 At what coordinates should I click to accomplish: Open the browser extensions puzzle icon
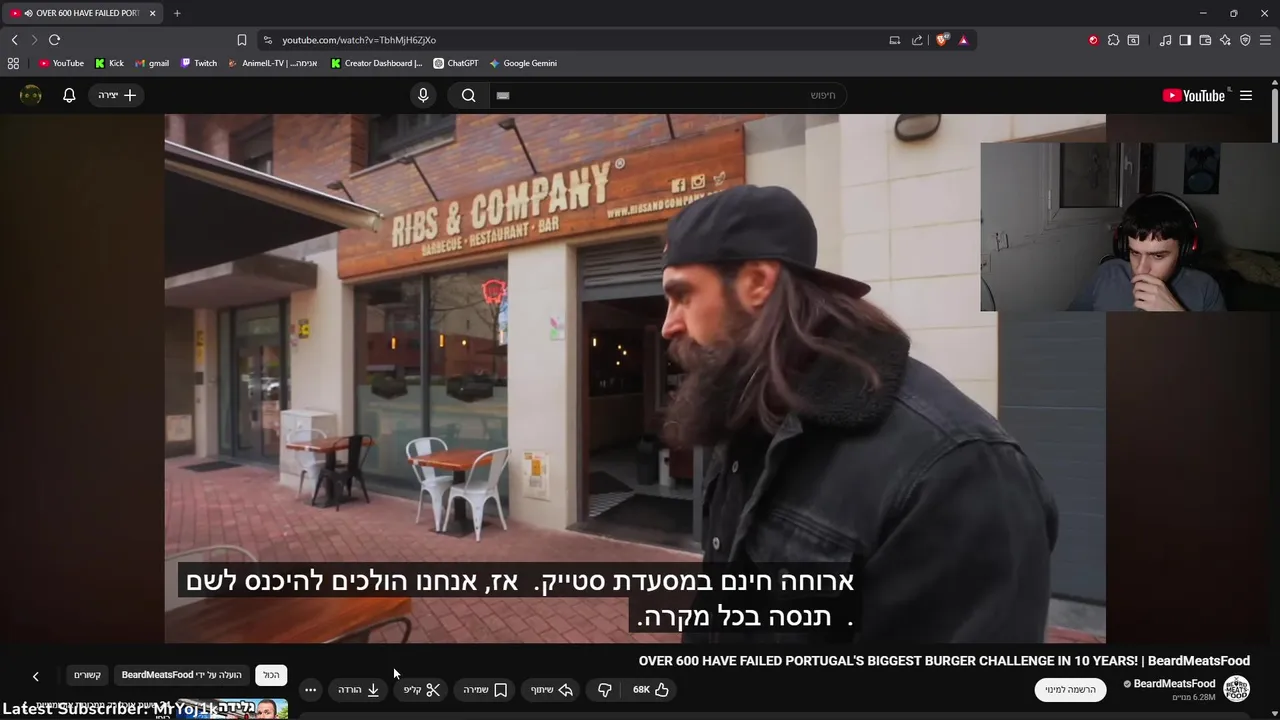[x=1113, y=40]
